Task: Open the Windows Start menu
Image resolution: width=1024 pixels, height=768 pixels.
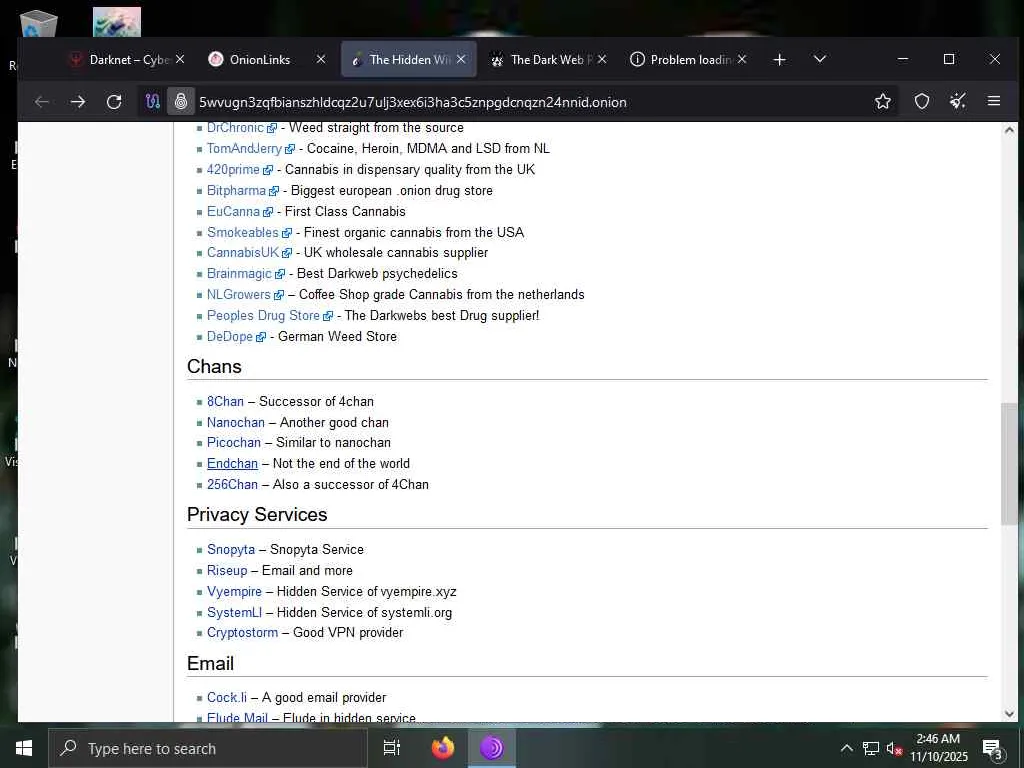Action: click(x=24, y=748)
